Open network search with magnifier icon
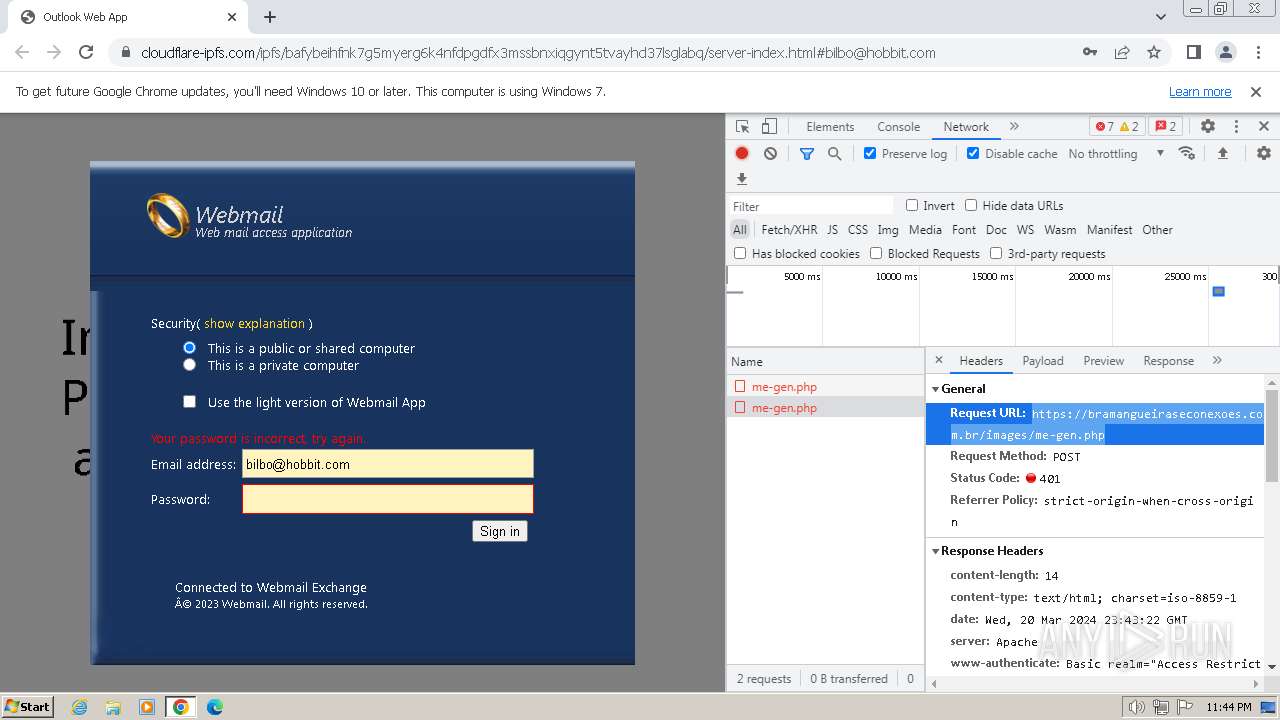 click(x=834, y=153)
